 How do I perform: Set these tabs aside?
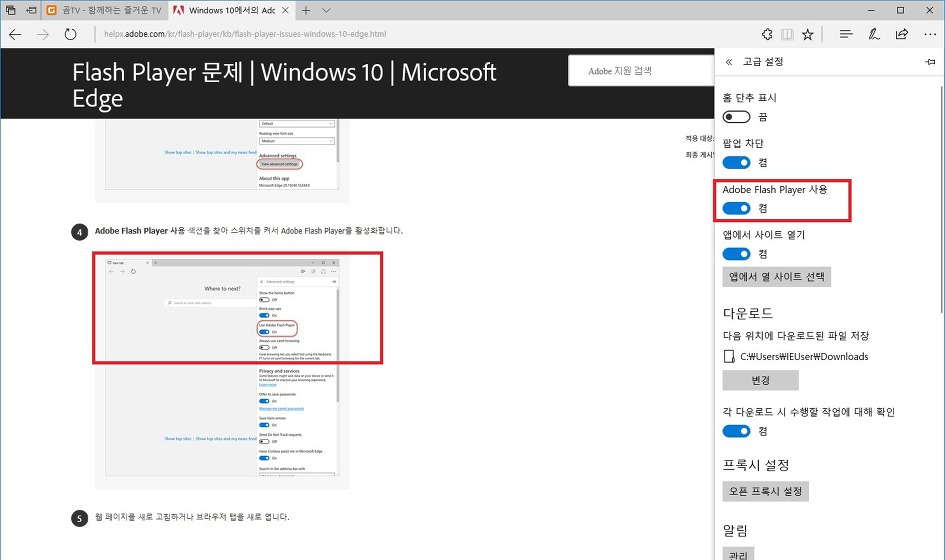click(31, 10)
